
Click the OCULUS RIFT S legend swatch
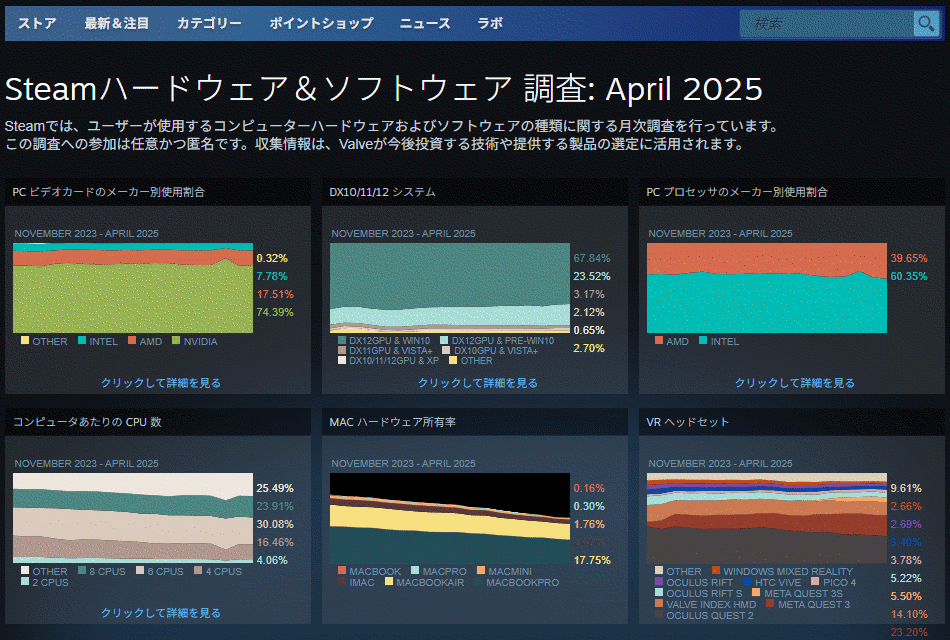(659, 592)
